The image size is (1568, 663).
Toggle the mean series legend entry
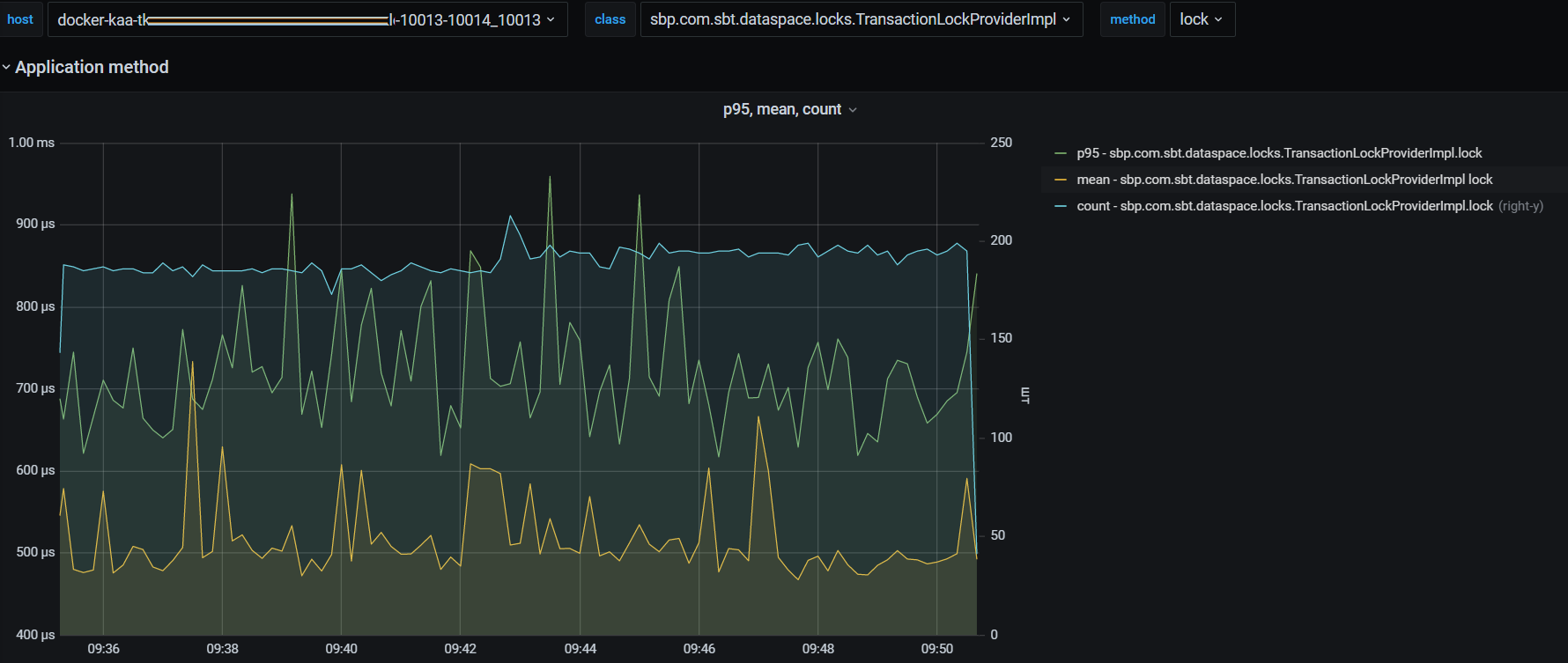coord(1284,180)
